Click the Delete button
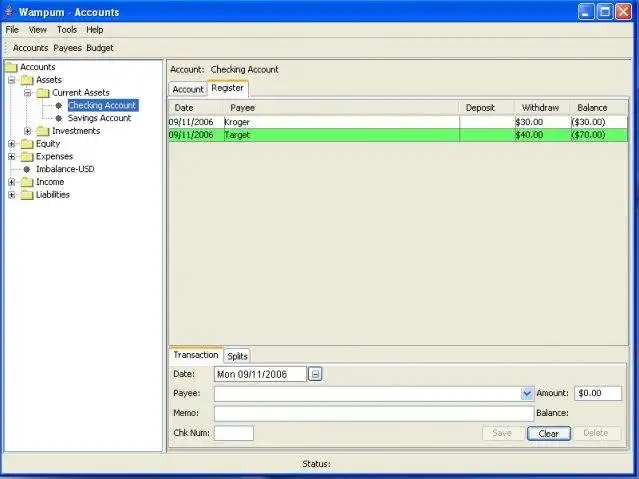Screen dimensions: 639x479 596,433
